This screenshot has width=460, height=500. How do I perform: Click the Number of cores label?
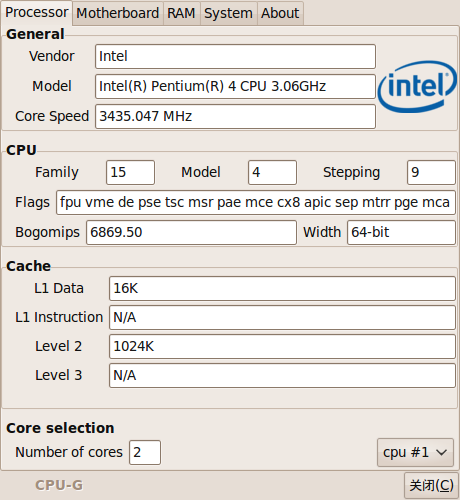(69, 452)
